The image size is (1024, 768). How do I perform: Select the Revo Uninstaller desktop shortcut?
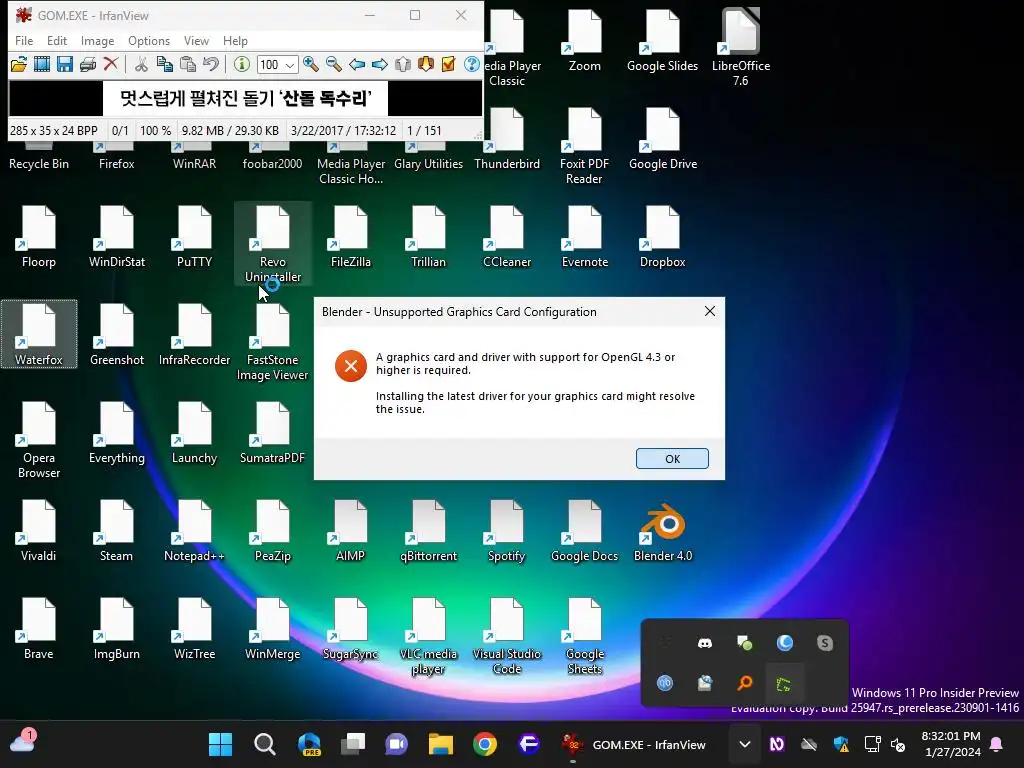[272, 244]
